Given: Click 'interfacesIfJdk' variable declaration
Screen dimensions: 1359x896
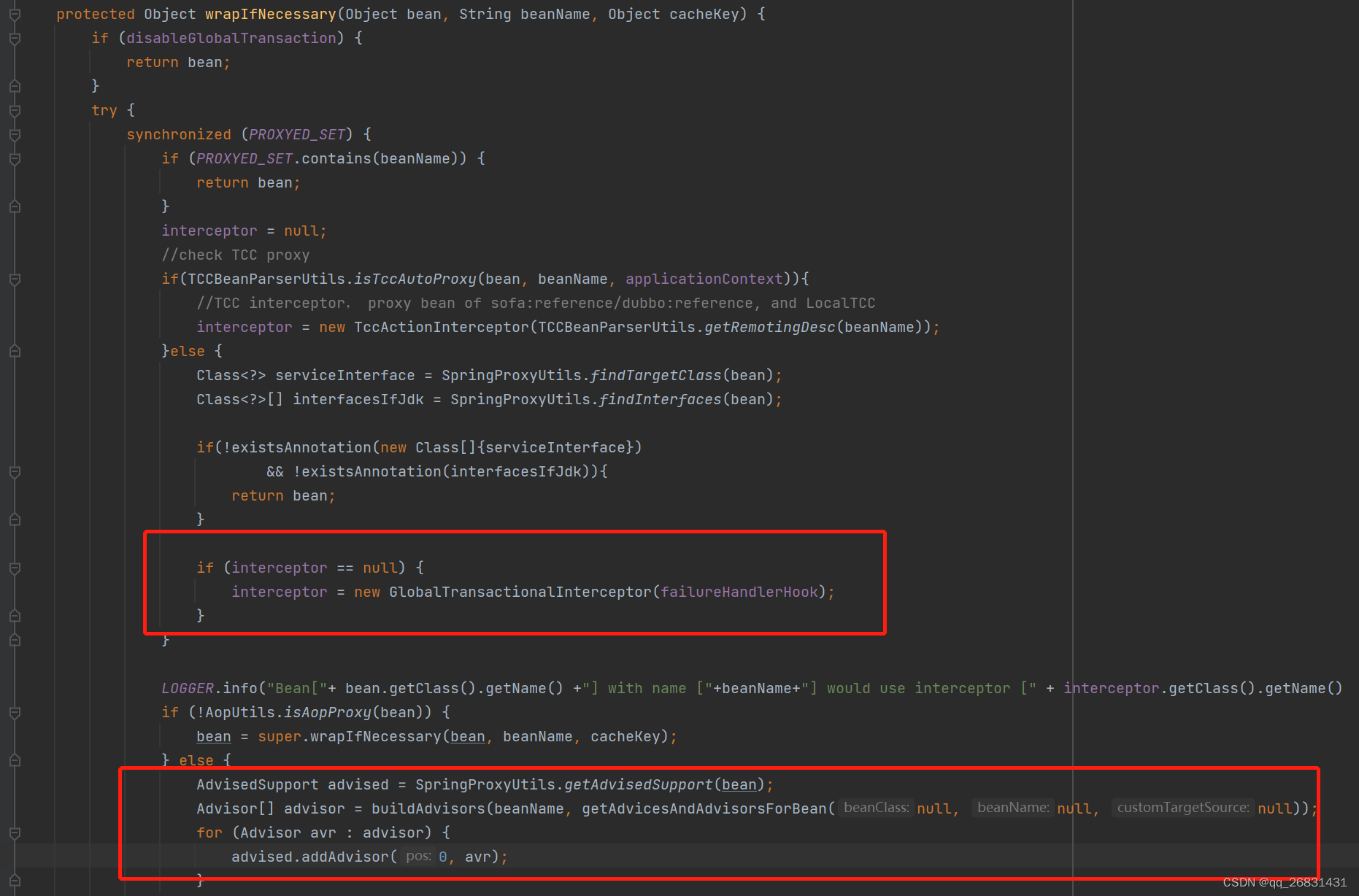Looking at the screenshot, I should (x=358, y=400).
